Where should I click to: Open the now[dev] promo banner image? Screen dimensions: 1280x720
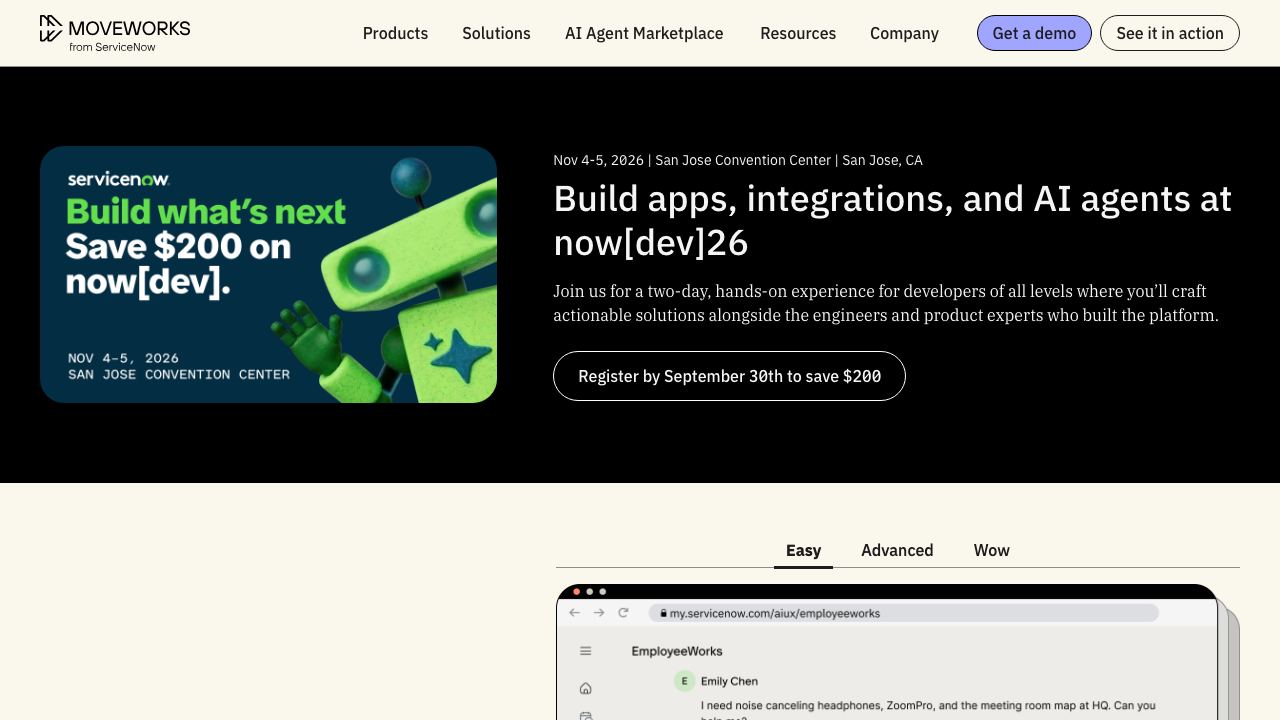pos(268,275)
